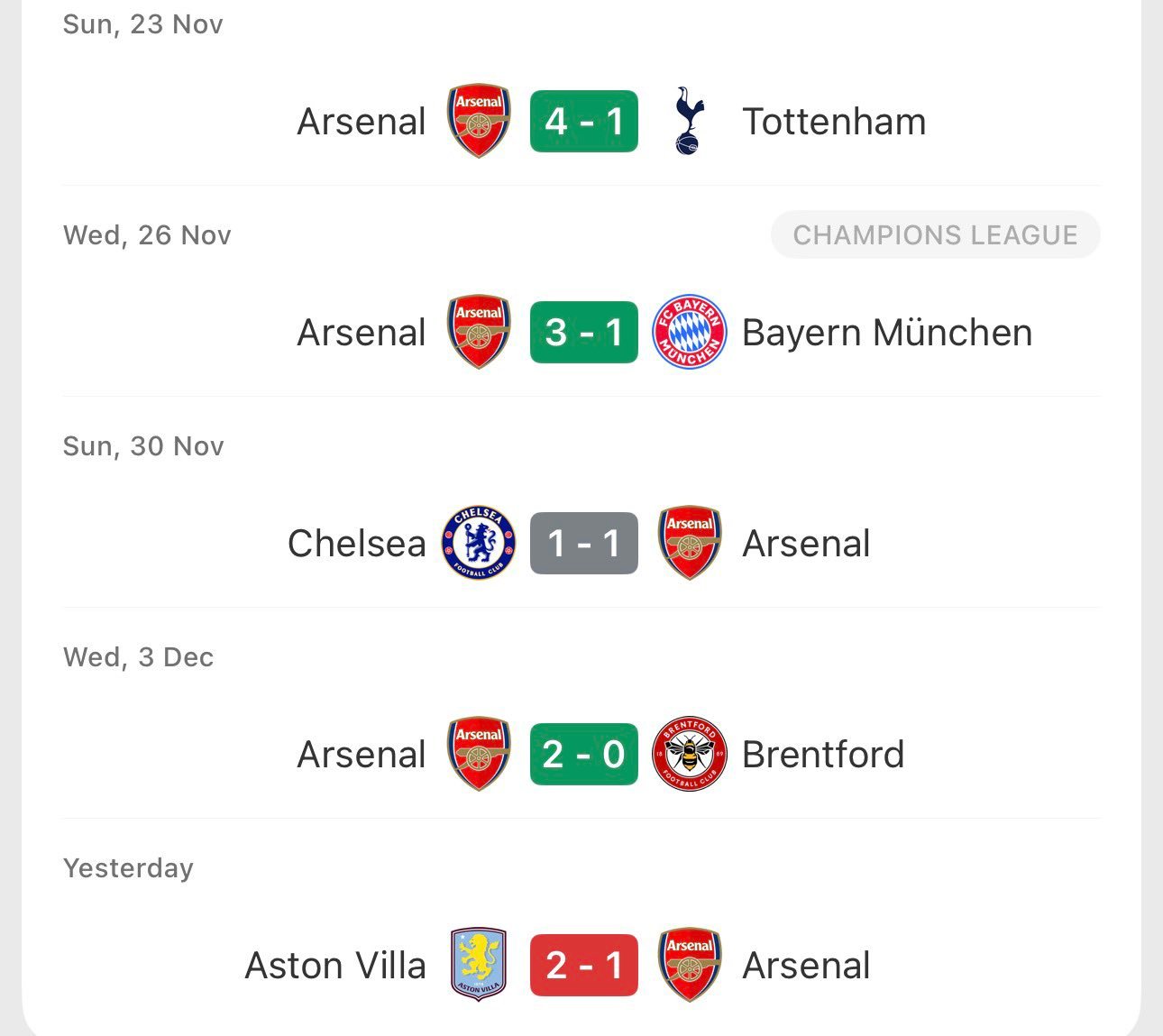The image size is (1163, 1036).
Task: Click the Brentford bee crest
Action: pos(690,754)
